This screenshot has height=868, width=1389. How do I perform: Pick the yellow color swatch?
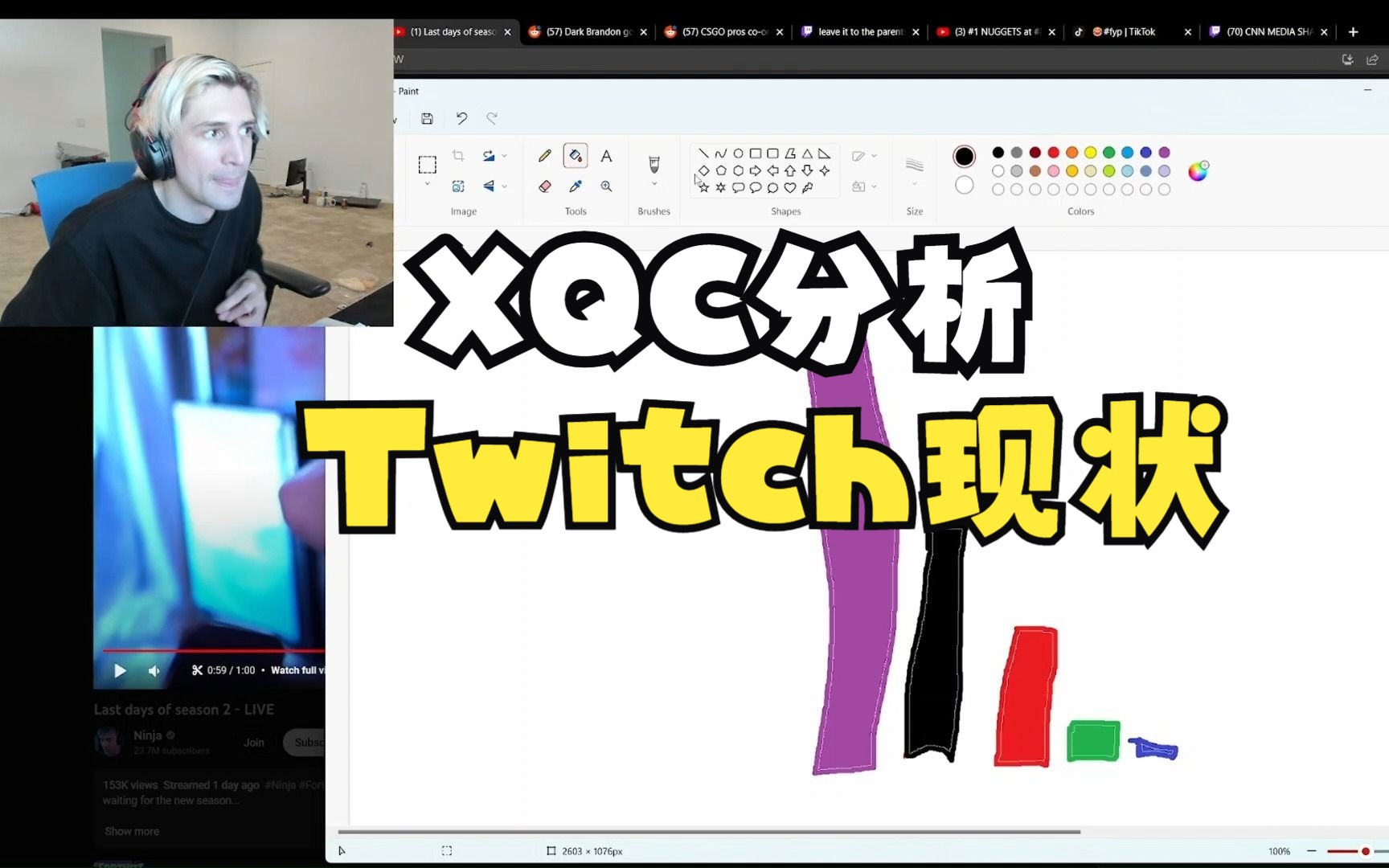click(1091, 153)
